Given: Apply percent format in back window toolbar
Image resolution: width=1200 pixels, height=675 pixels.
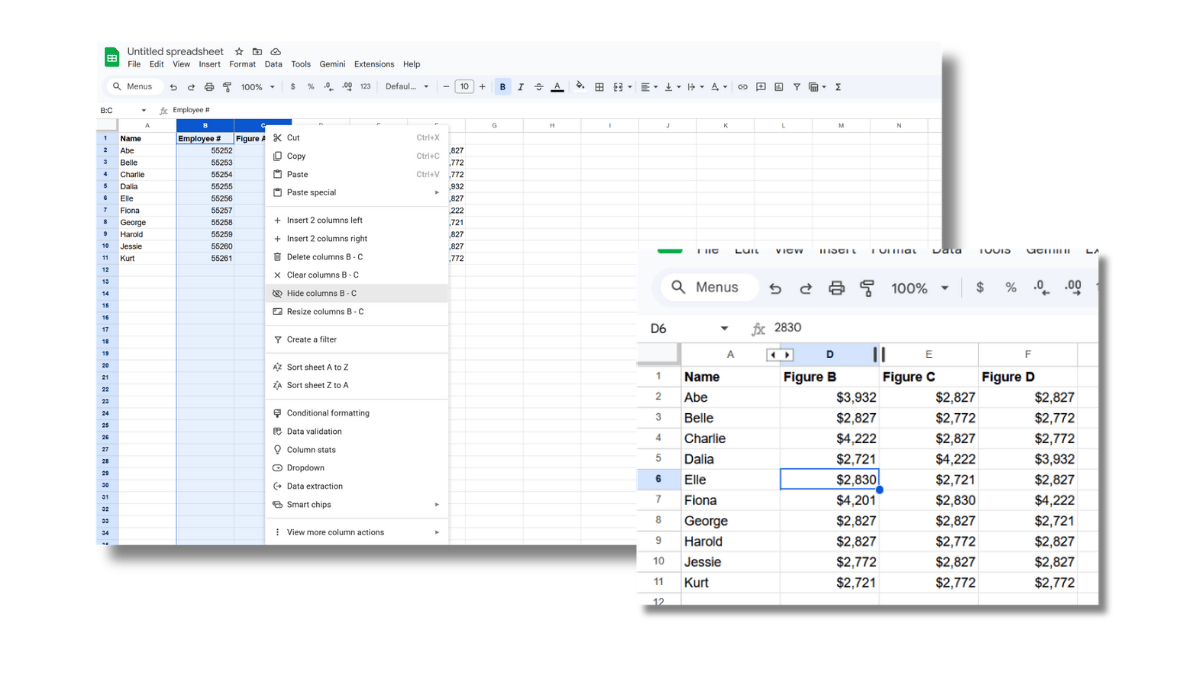Looking at the screenshot, I should [x=311, y=87].
